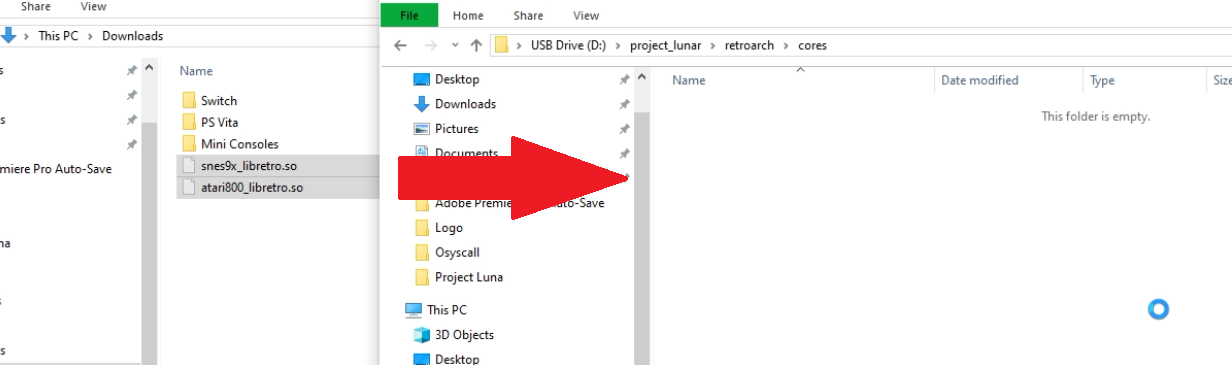Open recent locations dropdown arrow

(x=455, y=45)
